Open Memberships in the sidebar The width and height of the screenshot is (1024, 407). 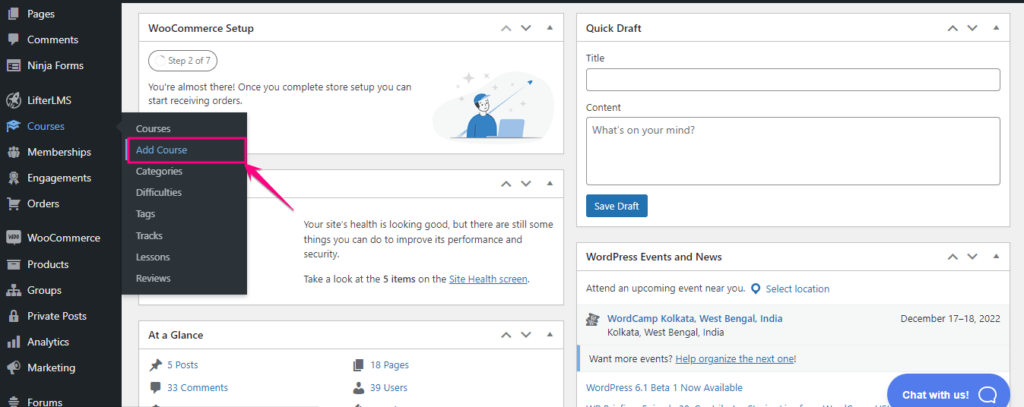[x=59, y=152]
